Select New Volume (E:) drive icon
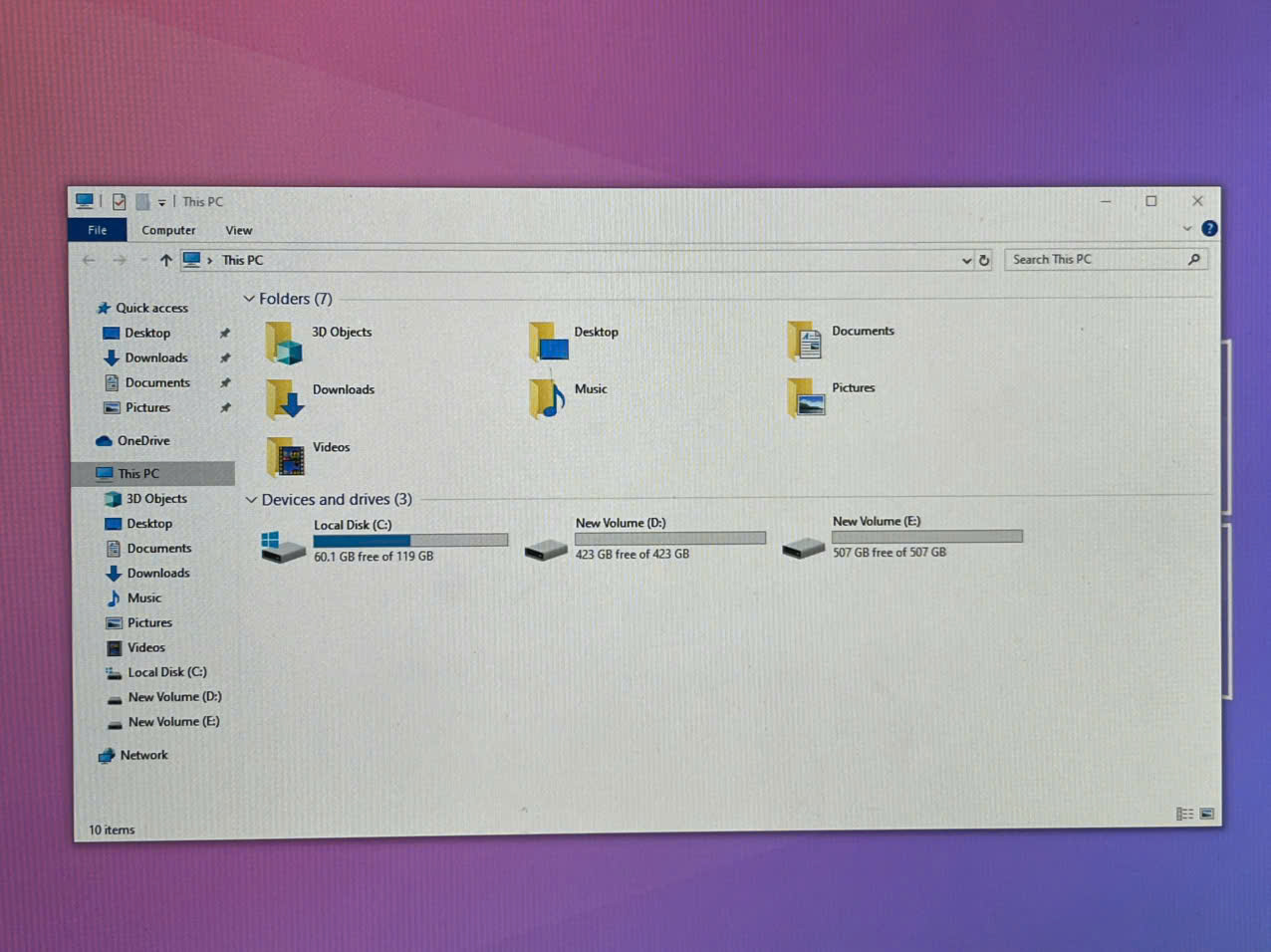Viewport: 1271px width, 952px height. [804, 546]
